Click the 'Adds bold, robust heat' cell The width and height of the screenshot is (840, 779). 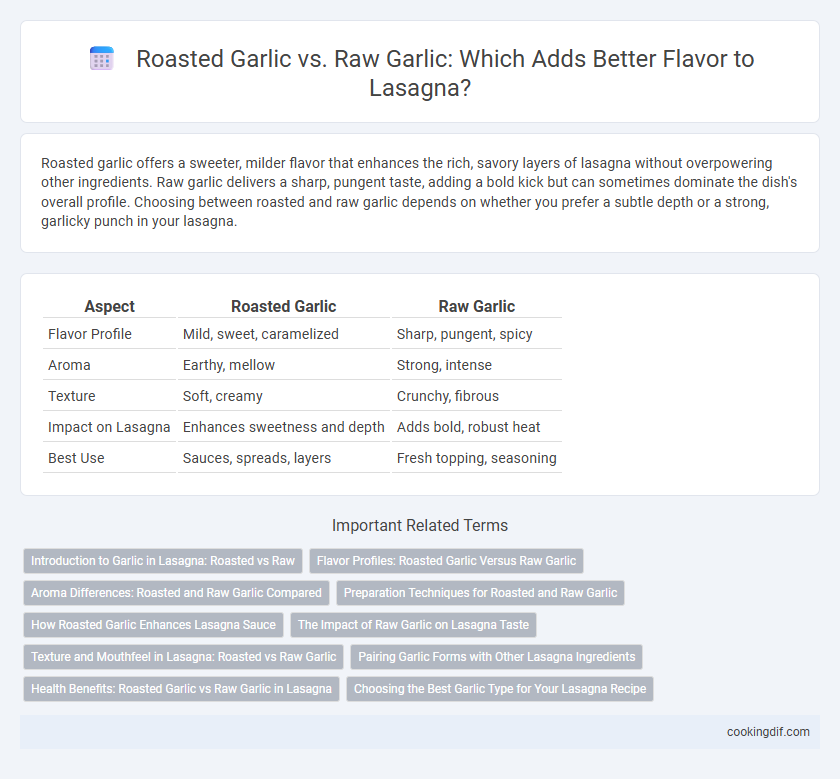pos(468,427)
